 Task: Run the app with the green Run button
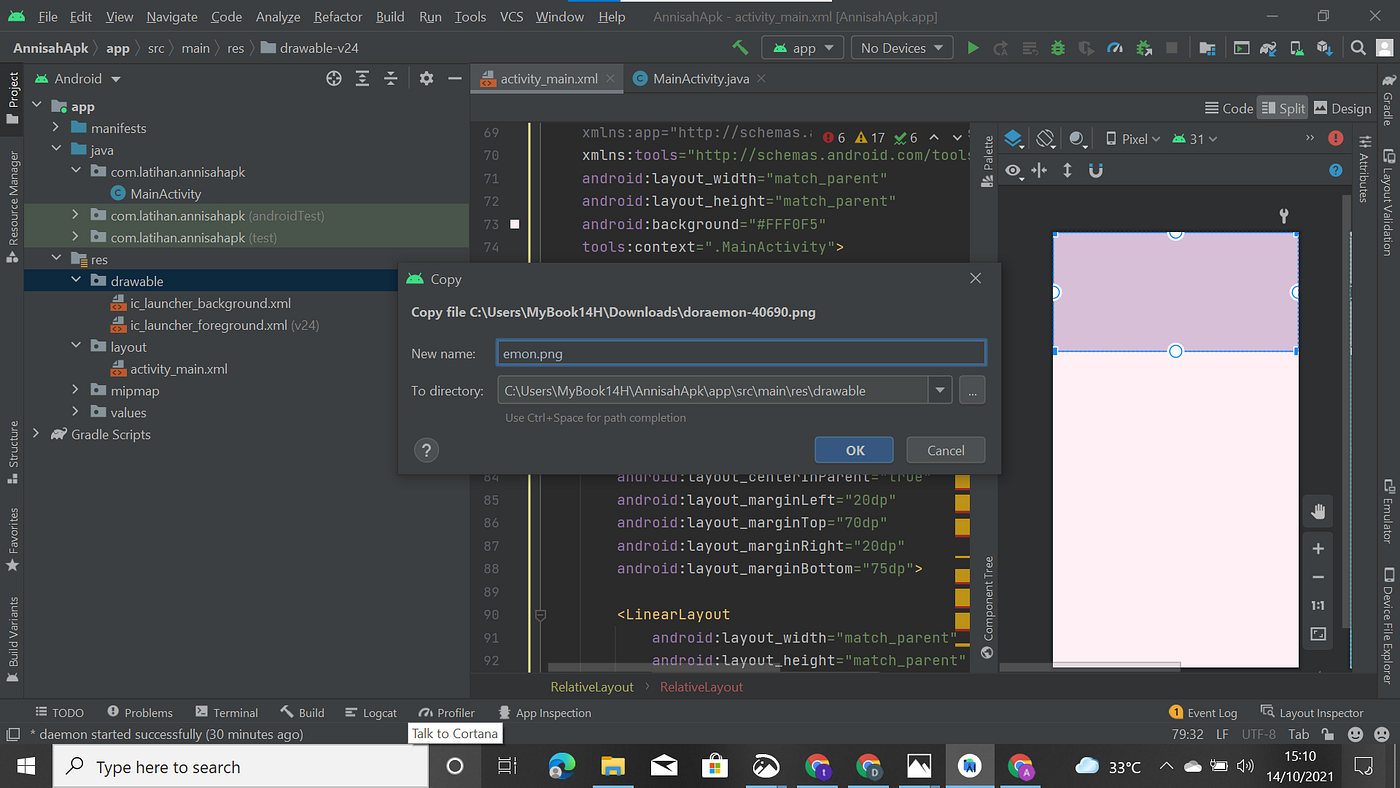pyautogui.click(x=973, y=47)
